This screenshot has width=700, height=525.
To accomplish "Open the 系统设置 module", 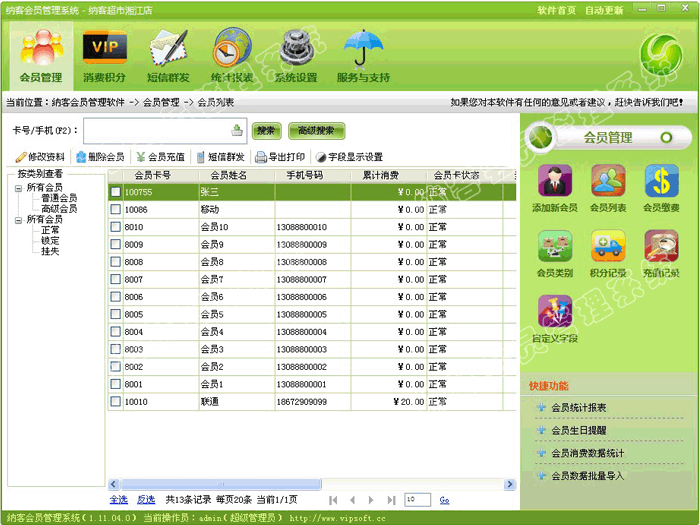I will point(296,55).
